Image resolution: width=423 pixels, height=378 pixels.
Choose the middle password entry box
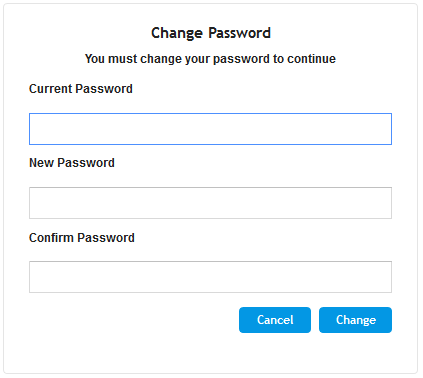point(210,203)
